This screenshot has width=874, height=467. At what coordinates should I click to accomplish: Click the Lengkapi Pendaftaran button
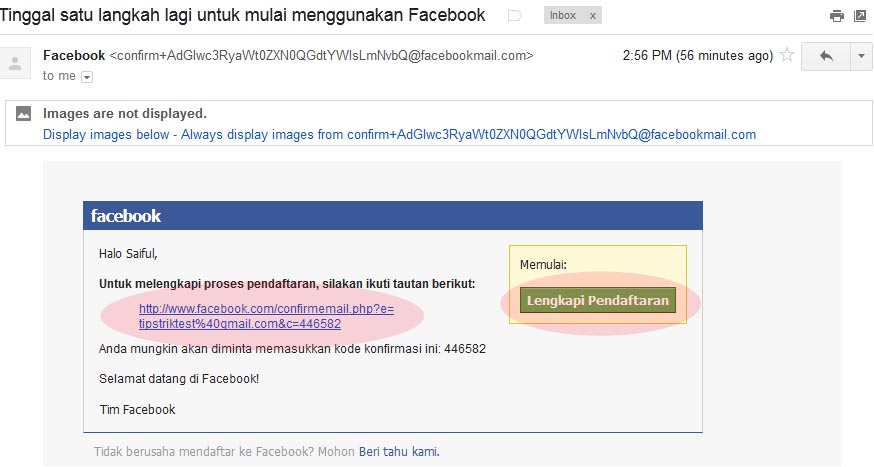pos(598,300)
